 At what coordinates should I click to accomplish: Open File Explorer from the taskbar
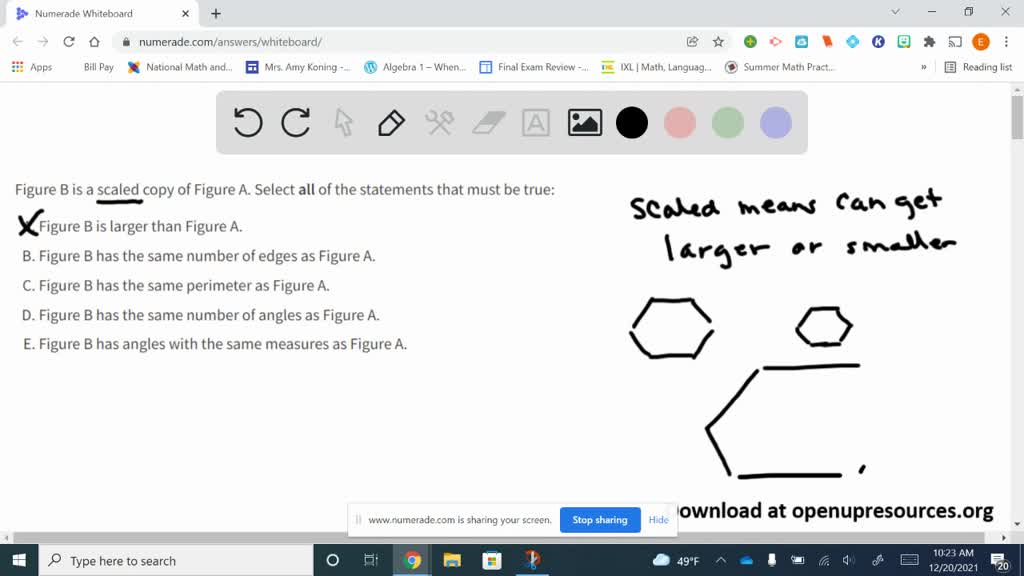coord(452,560)
